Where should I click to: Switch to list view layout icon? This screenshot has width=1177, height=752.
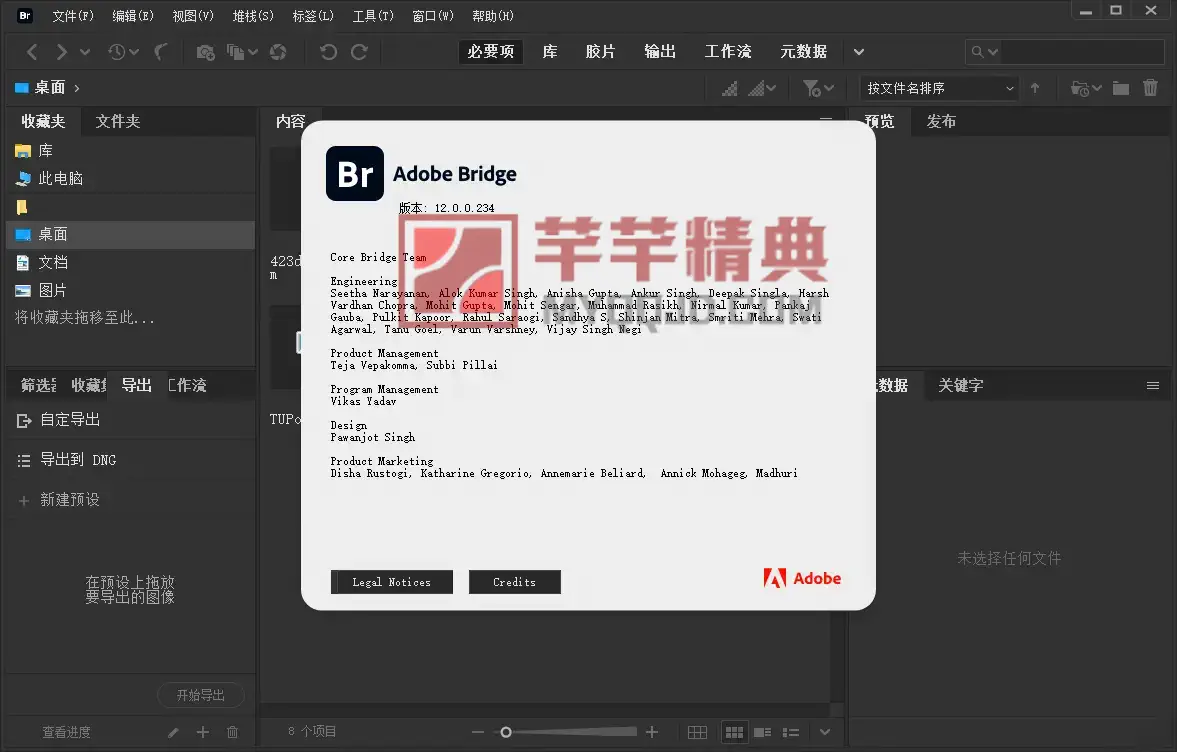(792, 731)
